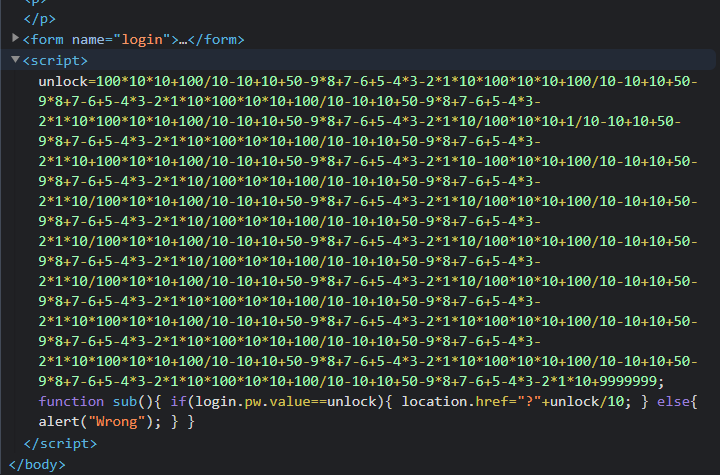Click the "login" attribute value

pyautogui.click(x=142, y=40)
